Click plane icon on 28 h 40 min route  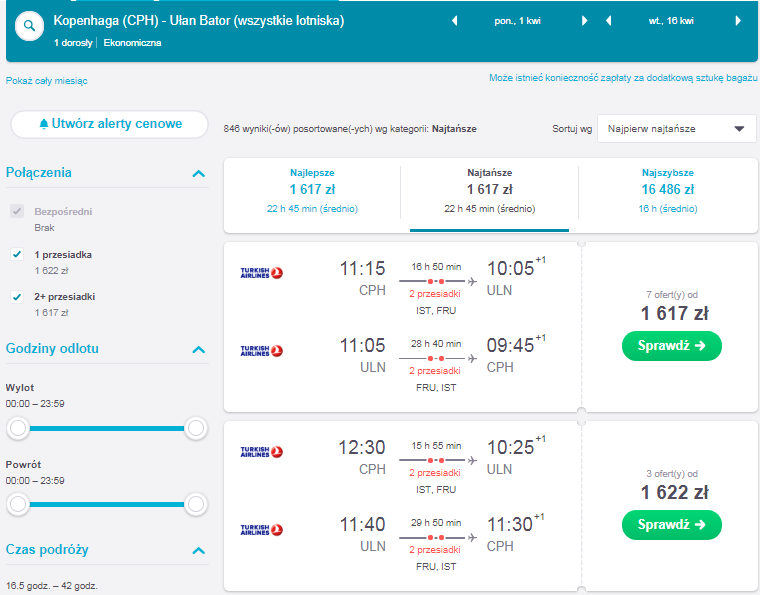472,359
